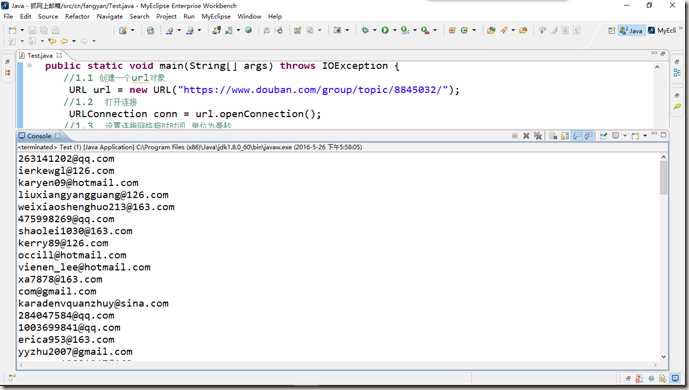Select the Console view tab

click(39, 136)
